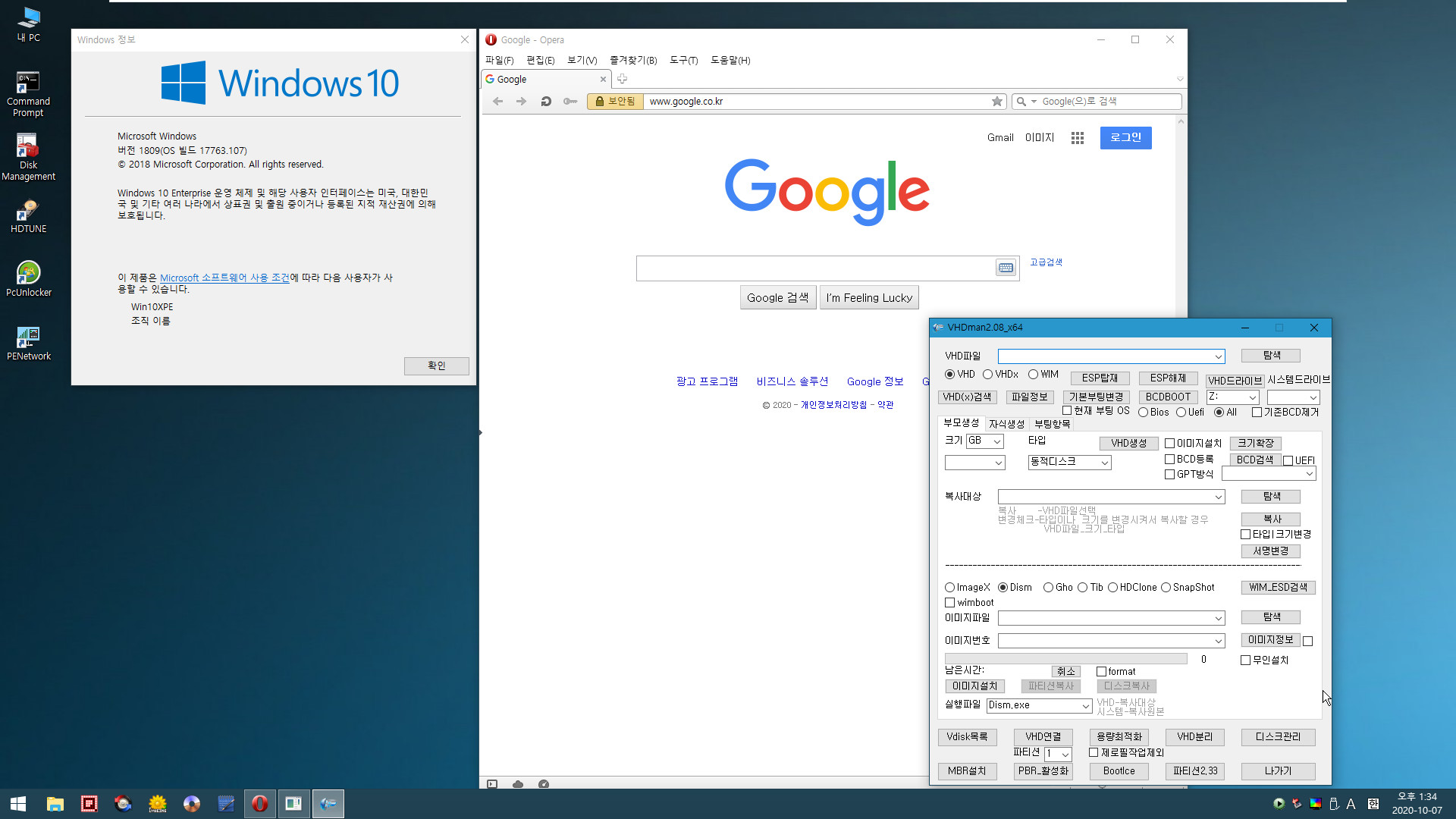1456x819 pixels.
Task: Open the 편집(E) menu in Opera
Action: [541, 61]
